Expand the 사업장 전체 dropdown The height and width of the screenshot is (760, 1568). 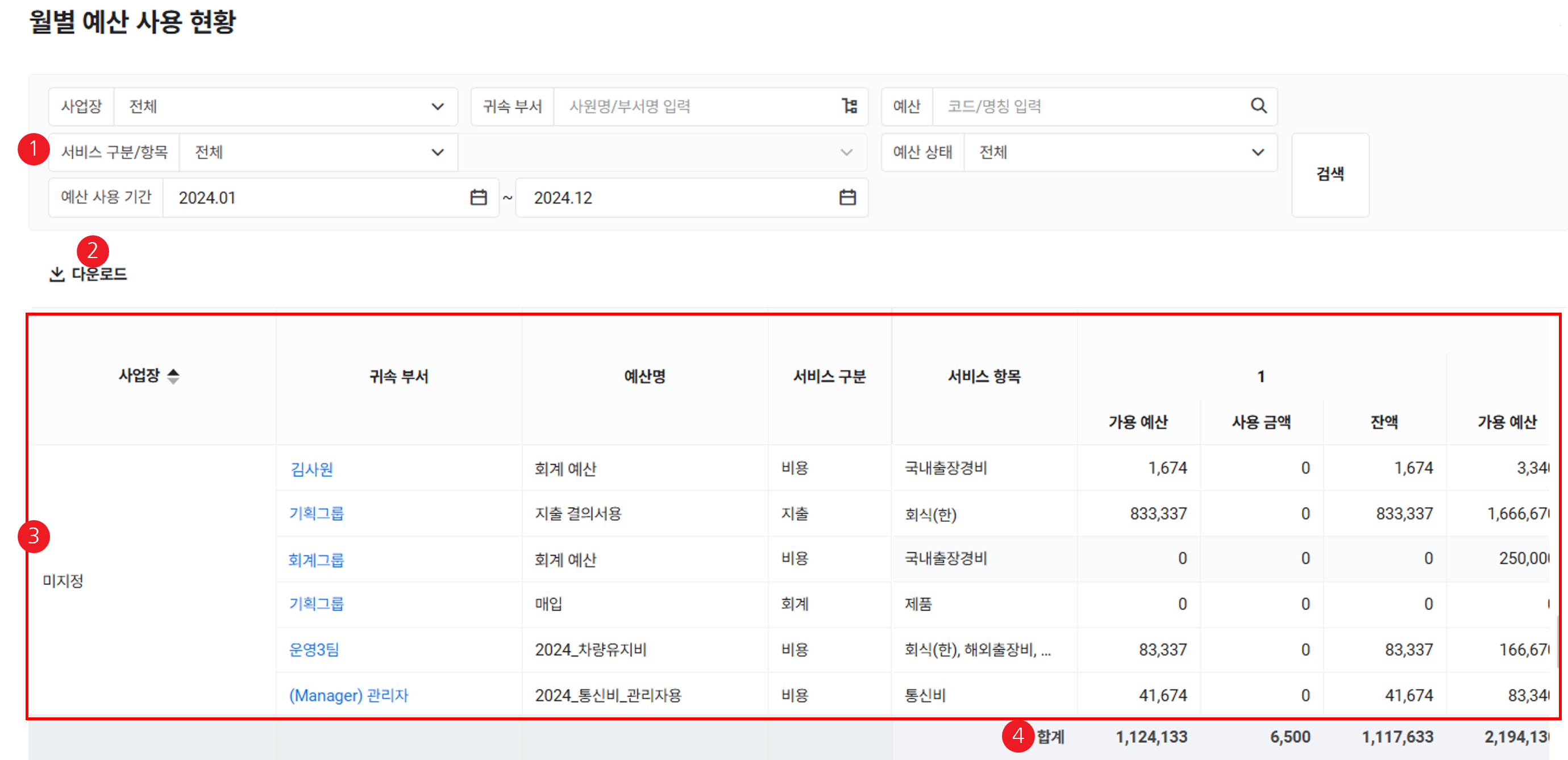click(x=437, y=106)
